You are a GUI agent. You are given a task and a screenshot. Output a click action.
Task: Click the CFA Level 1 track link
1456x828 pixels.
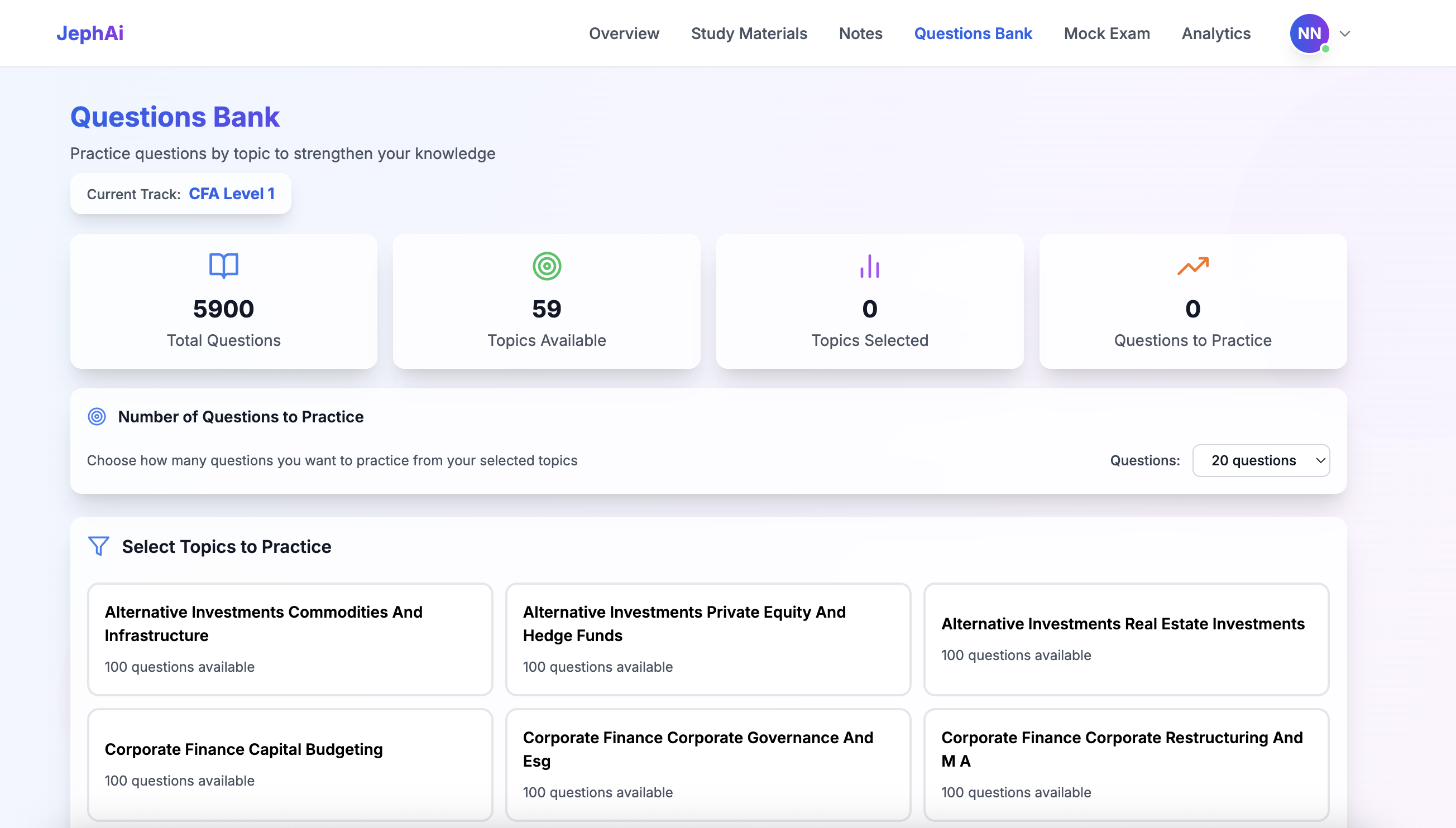click(x=232, y=194)
